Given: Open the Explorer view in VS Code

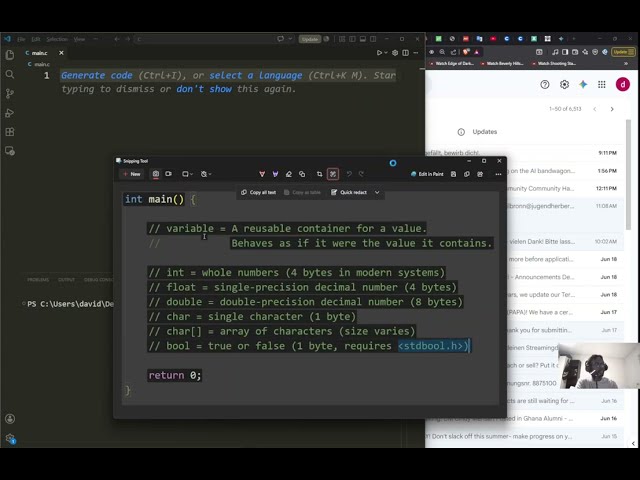Looking at the screenshot, I should (10, 55).
